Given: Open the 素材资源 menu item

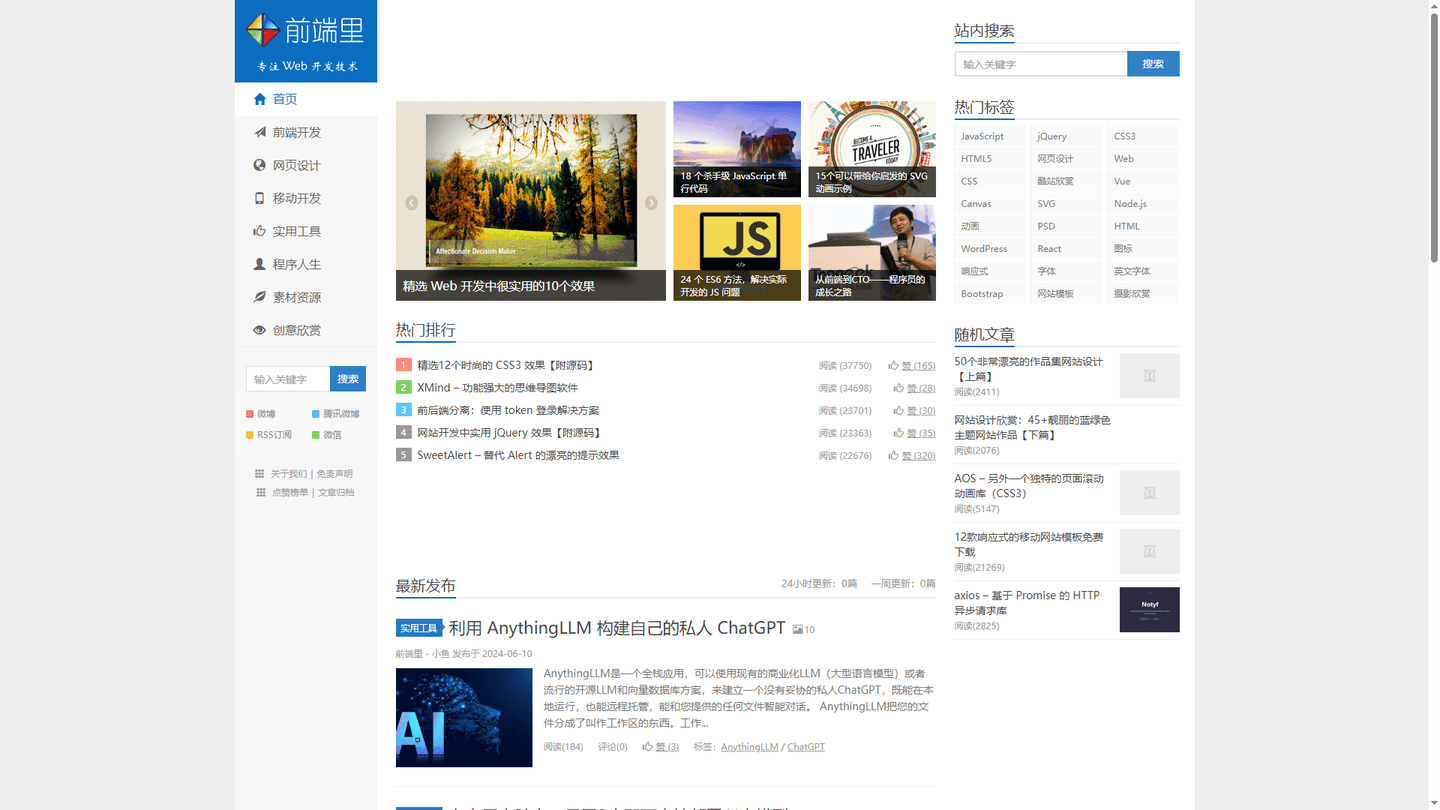Looking at the screenshot, I should point(306,297).
